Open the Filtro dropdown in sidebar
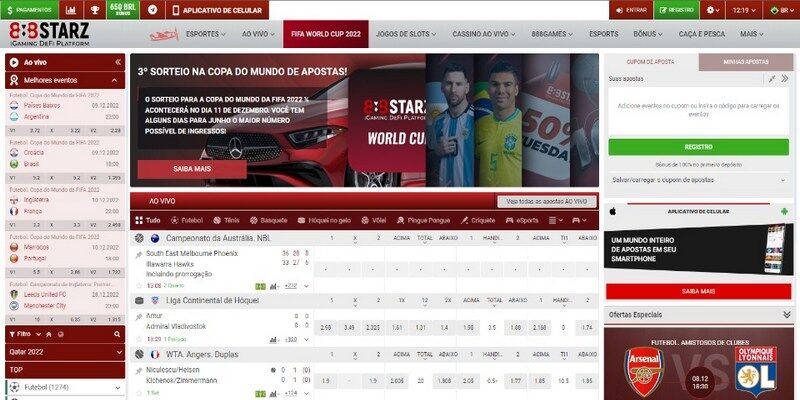 tap(26, 334)
